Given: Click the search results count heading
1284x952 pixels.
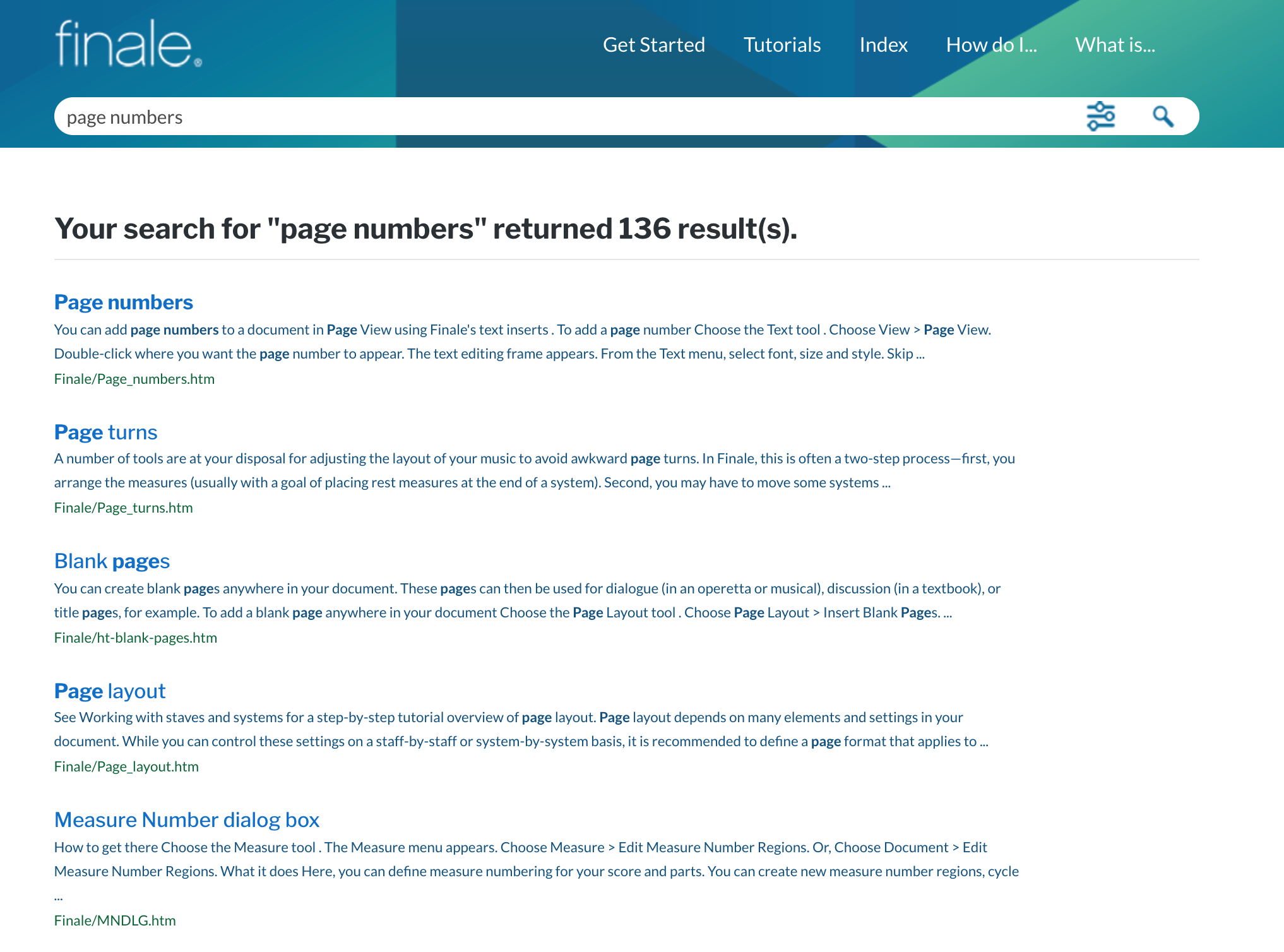Looking at the screenshot, I should tap(425, 229).
